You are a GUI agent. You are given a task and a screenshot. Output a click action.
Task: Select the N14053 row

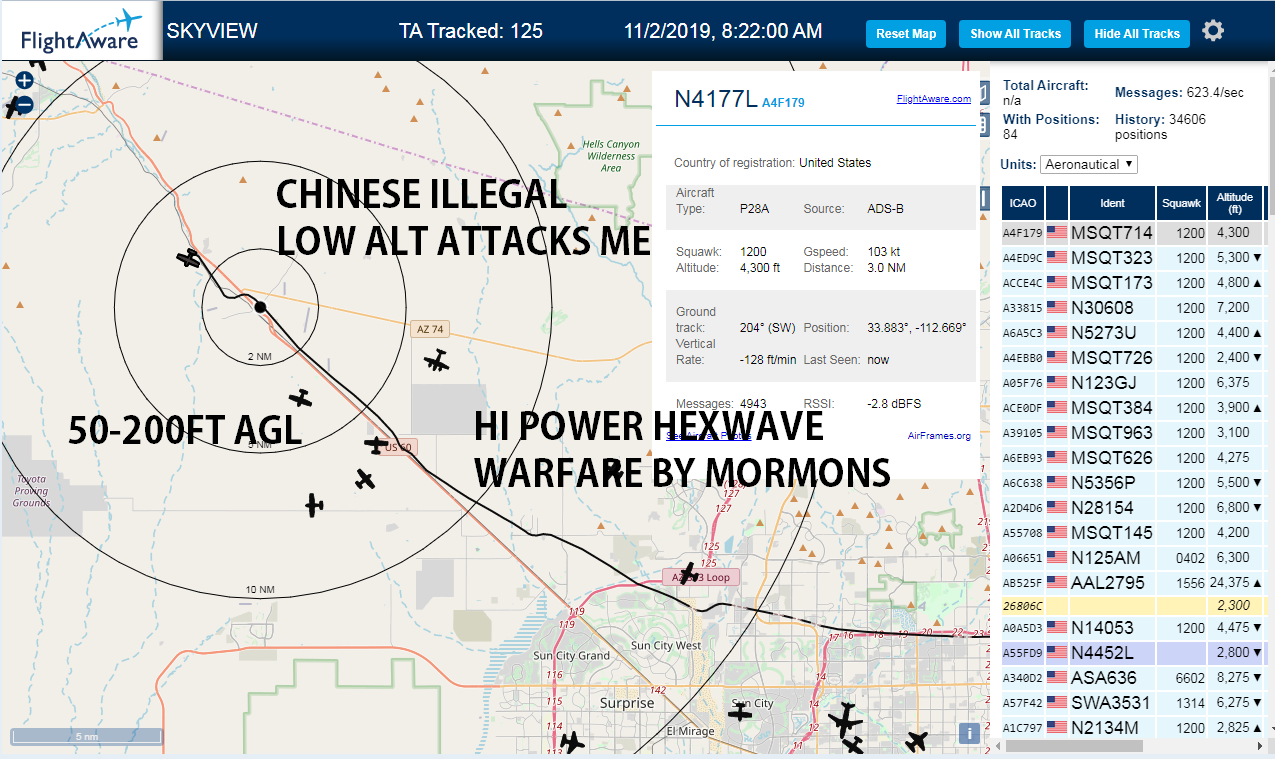(1133, 628)
